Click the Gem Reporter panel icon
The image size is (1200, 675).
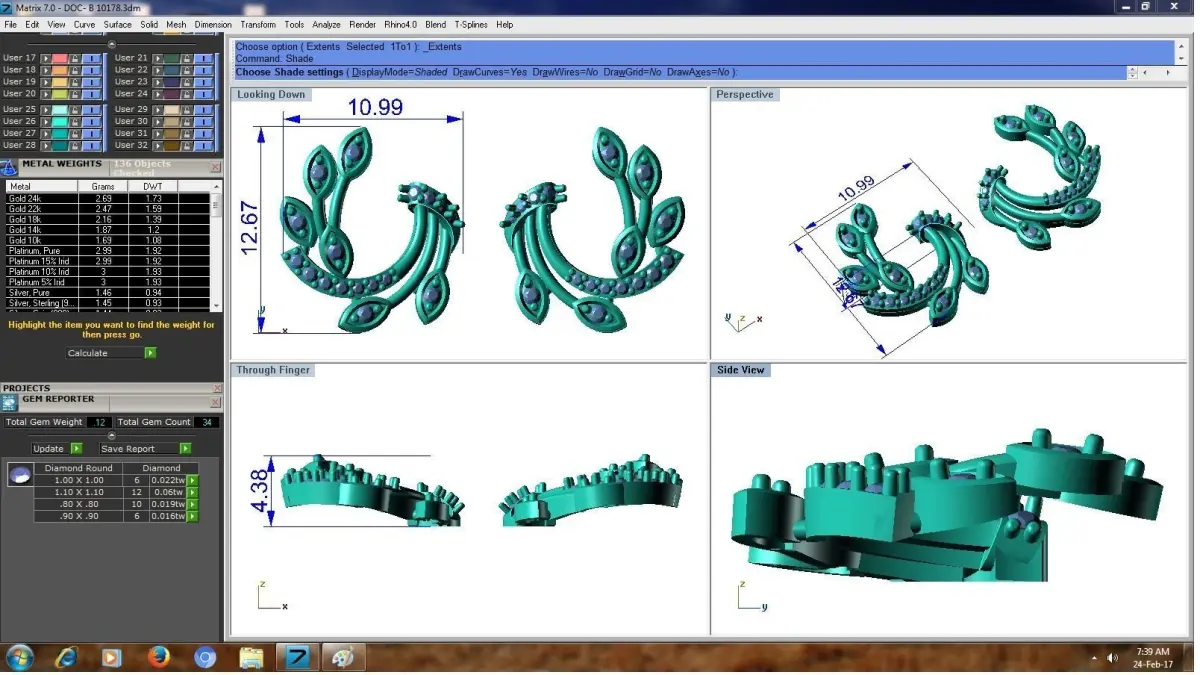click(x=8, y=403)
